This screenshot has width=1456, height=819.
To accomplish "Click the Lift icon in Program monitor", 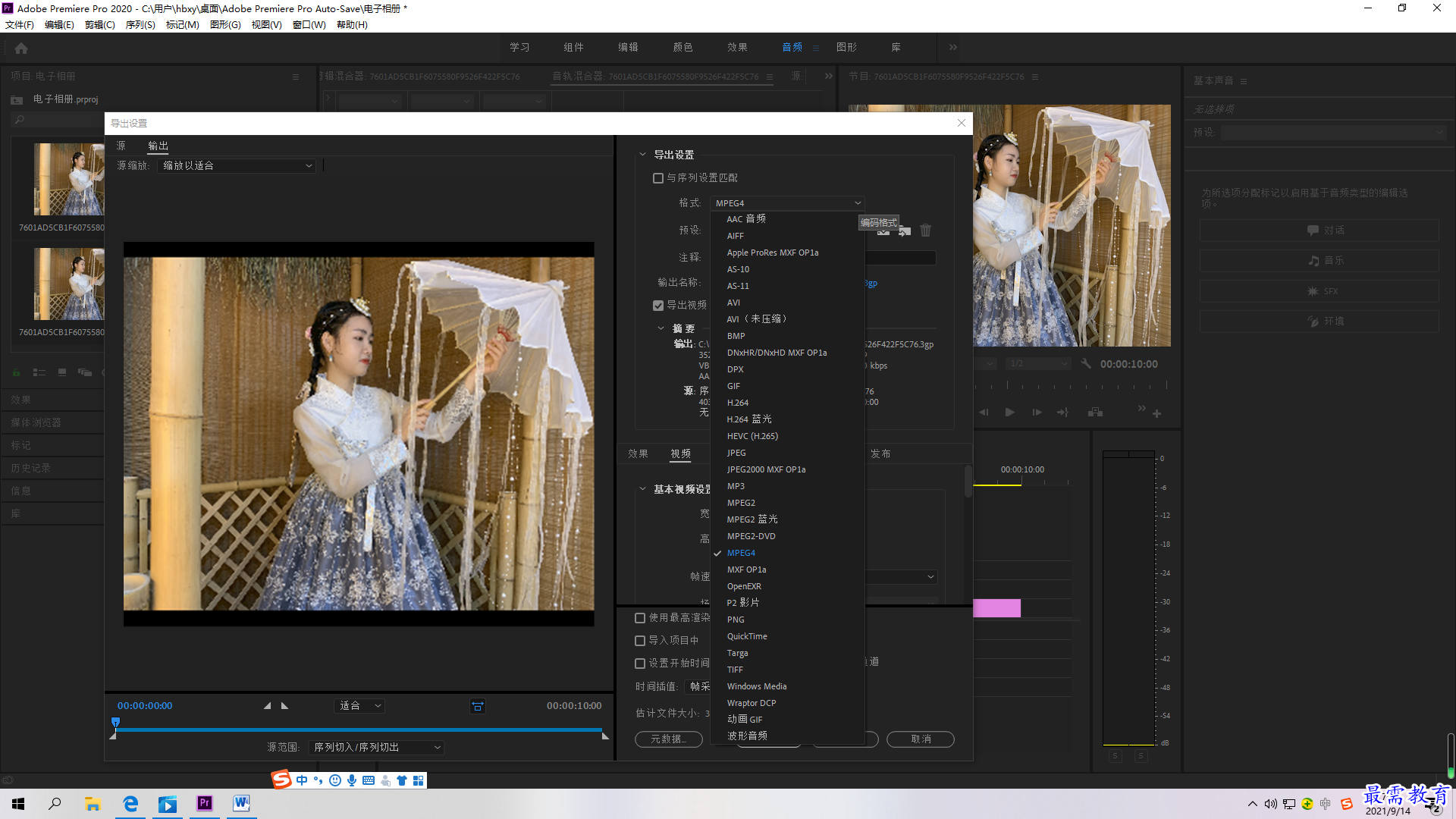I will pyautogui.click(x=1095, y=412).
